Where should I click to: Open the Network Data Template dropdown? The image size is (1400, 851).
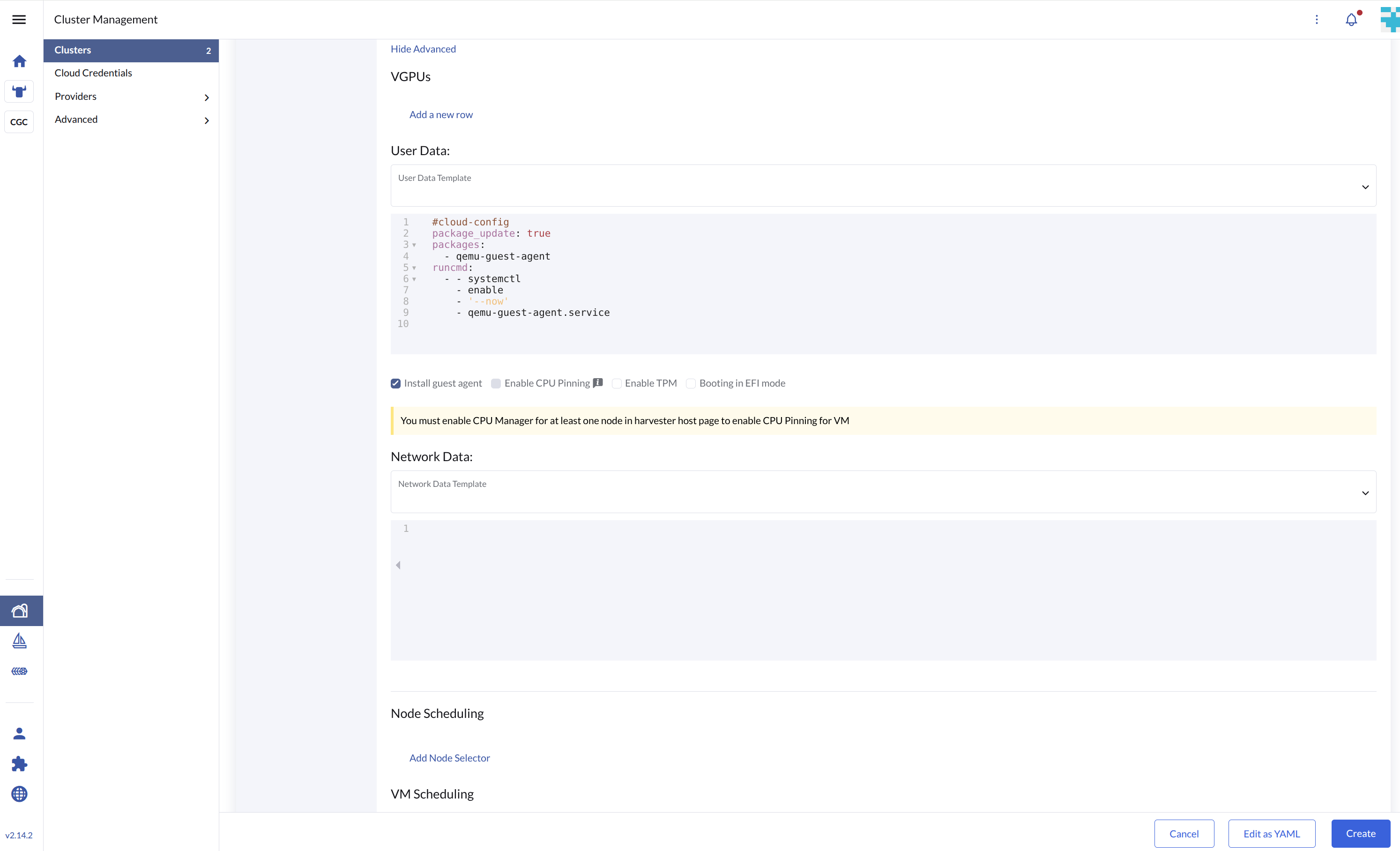[x=883, y=492]
